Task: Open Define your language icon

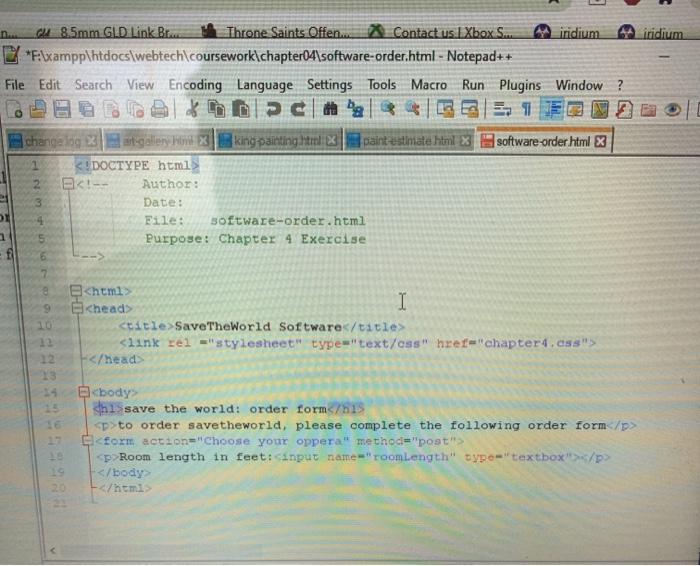Action: (x=575, y=109)
